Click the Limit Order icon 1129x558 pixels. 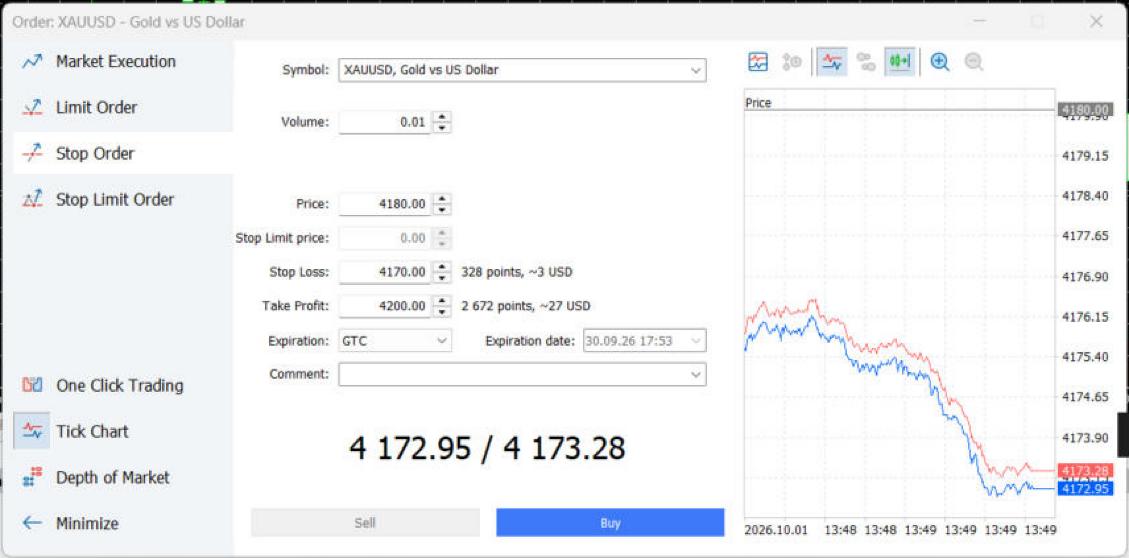(x=32, y=108)
